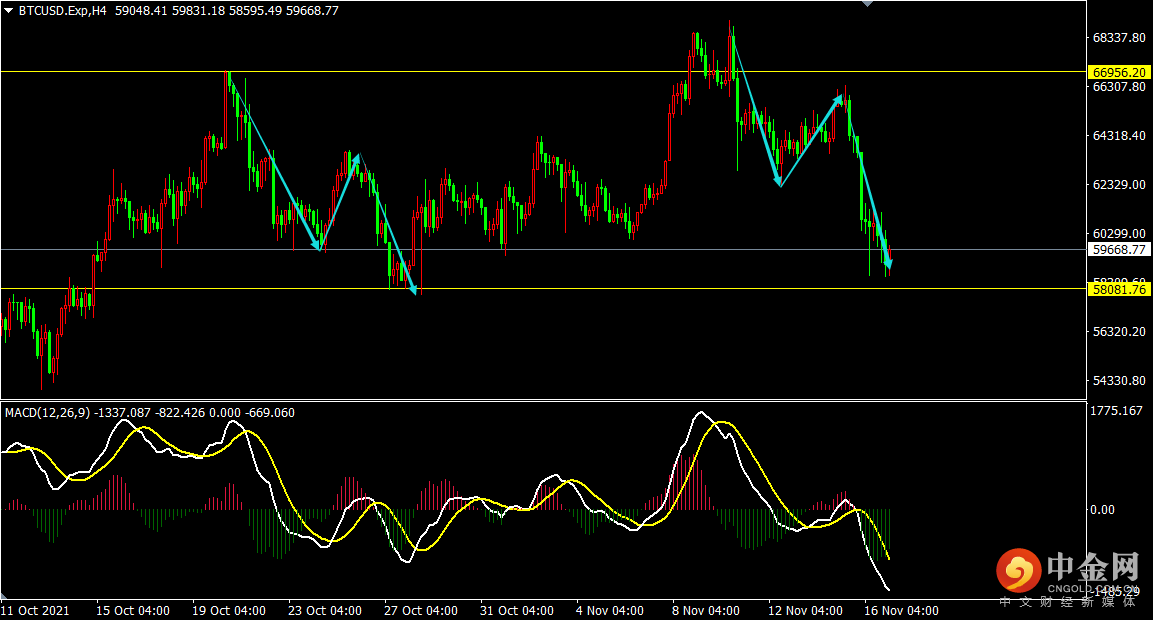Click the cyan up-arrow tip near 25 Oct peak
Screen dimensions: 1153x620
tap(353, 156)
